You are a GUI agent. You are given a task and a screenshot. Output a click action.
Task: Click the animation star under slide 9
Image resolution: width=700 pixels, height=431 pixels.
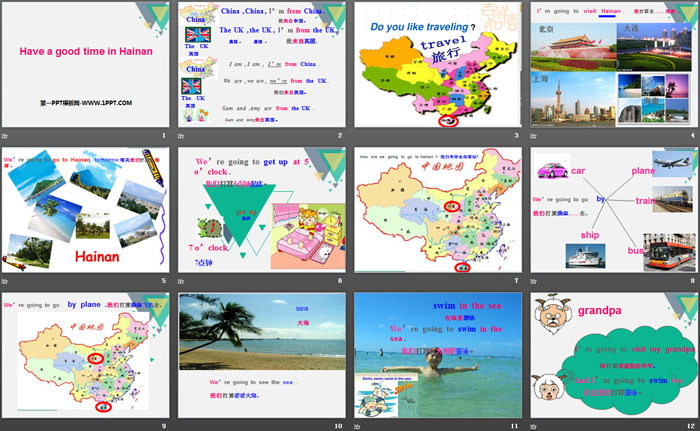(x=5, y=424)
